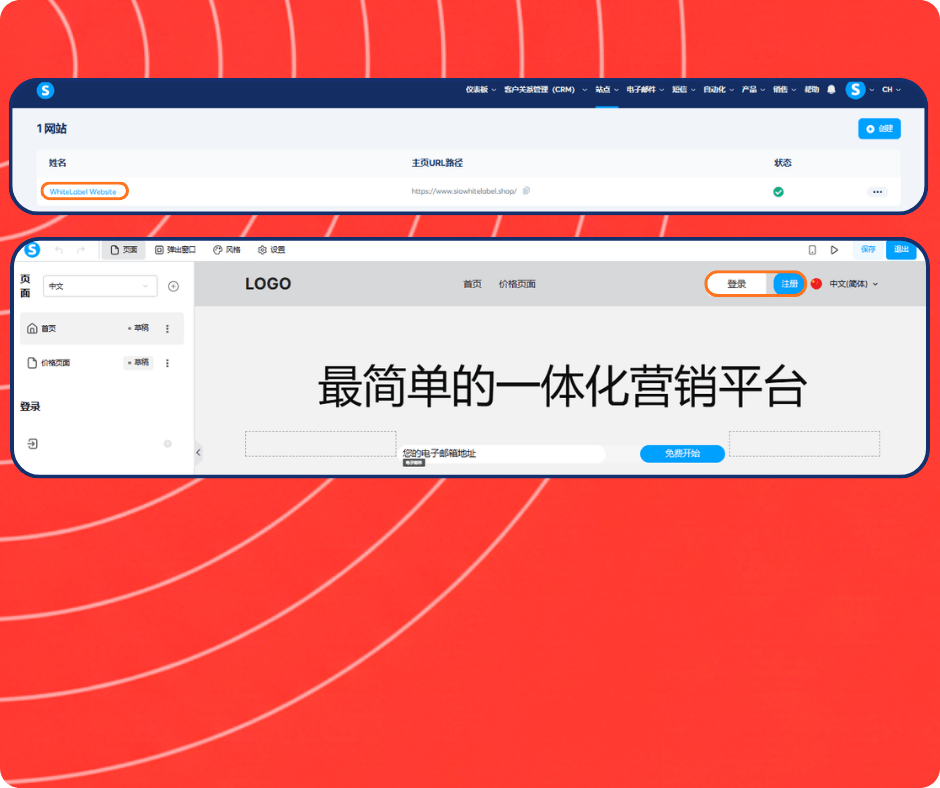Click the 姓名 column header
The image size is (940, 788).
pyautogui.click(x=58, y=163)
